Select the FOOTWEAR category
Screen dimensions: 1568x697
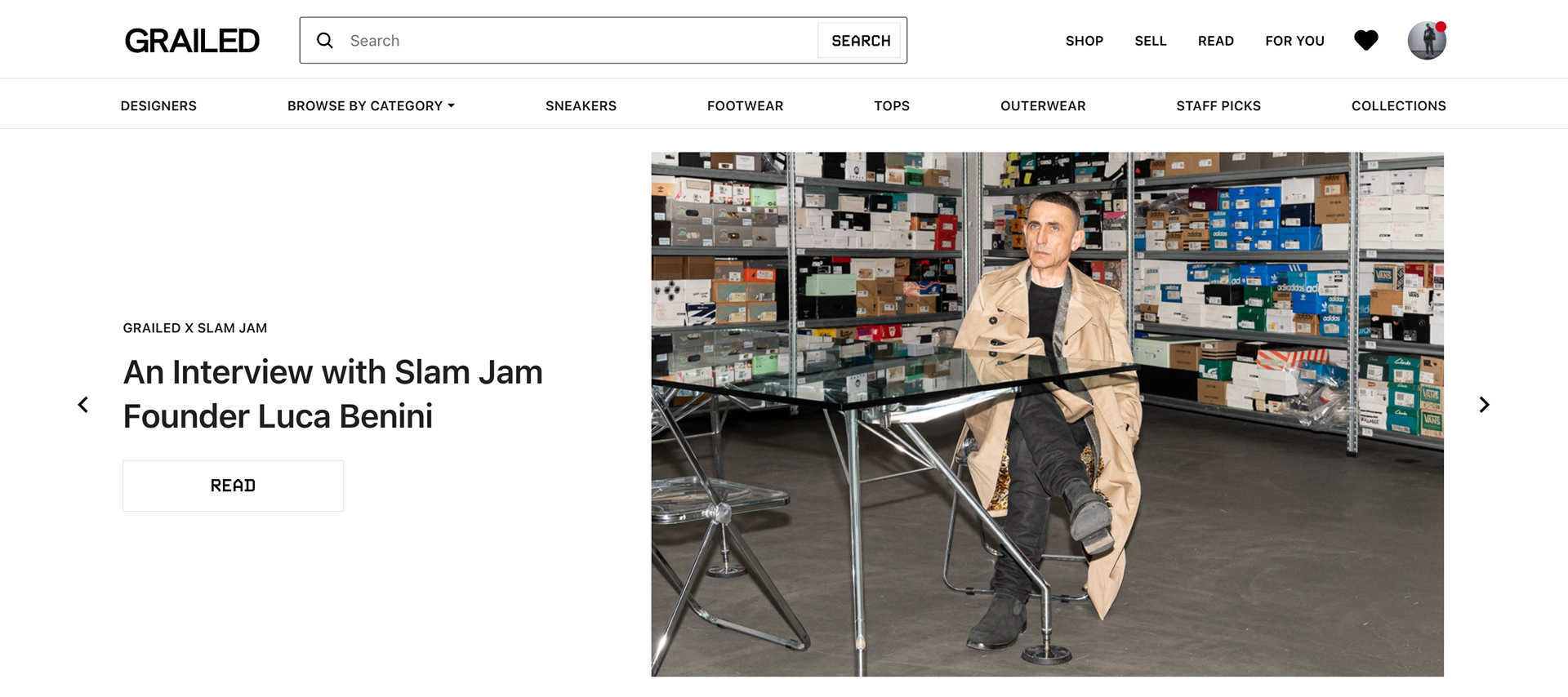[745, 106]
